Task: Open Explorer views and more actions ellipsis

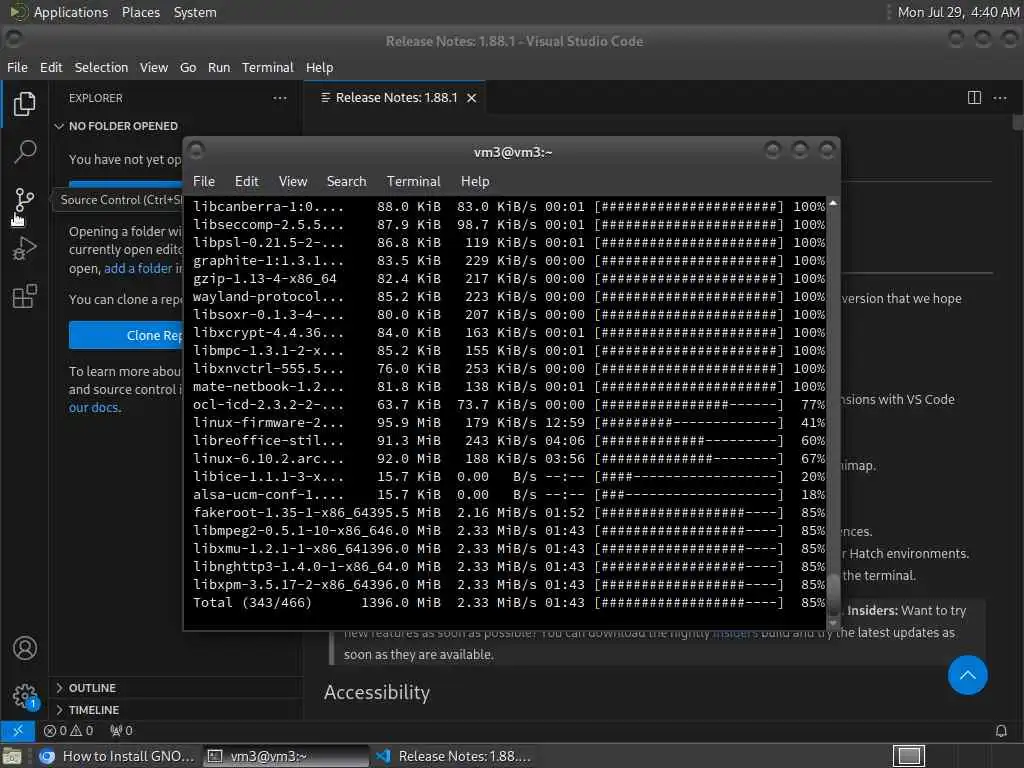Action: (280, 98)
